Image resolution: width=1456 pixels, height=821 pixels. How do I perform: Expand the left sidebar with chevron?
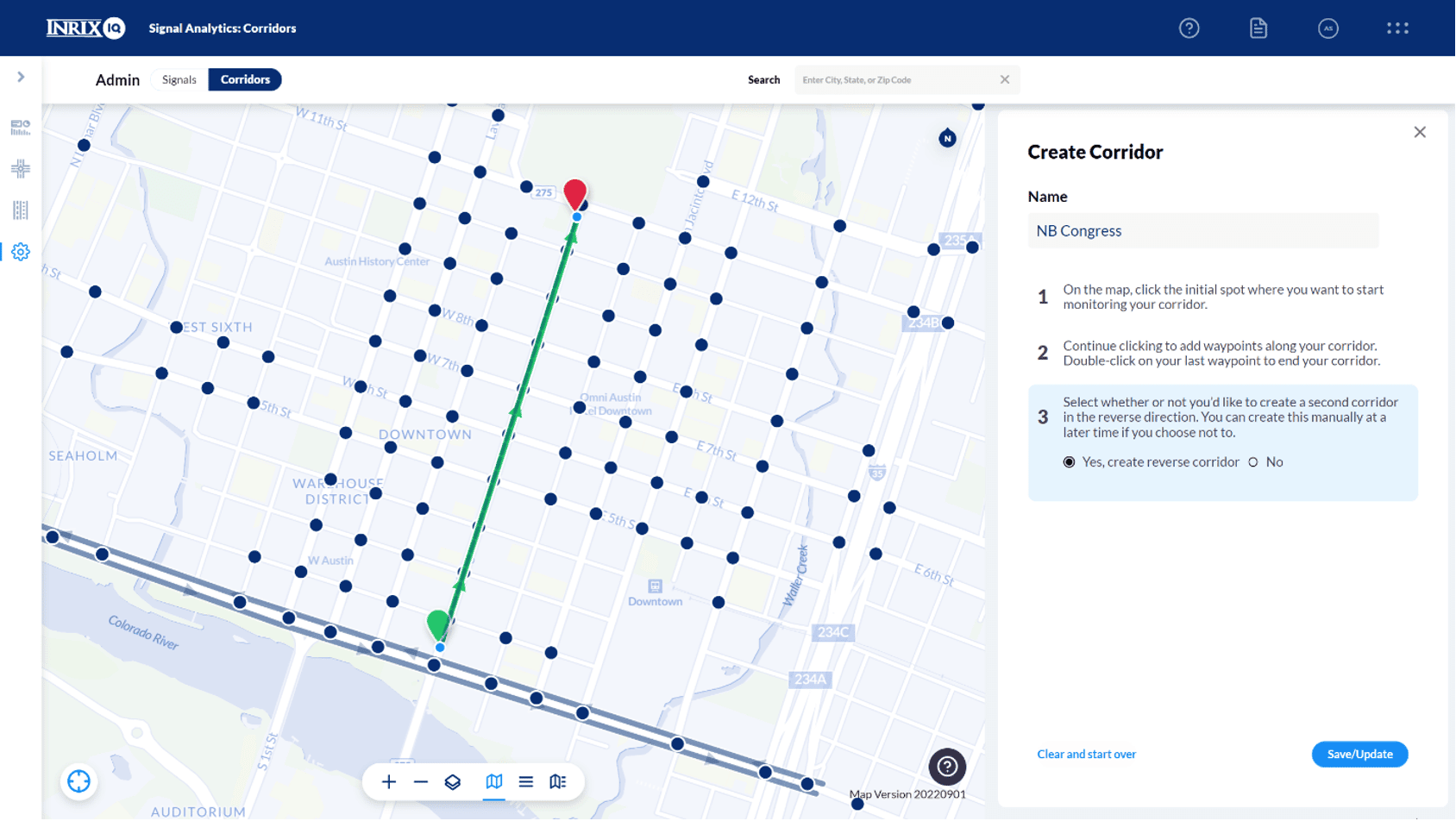click(21, 77)
